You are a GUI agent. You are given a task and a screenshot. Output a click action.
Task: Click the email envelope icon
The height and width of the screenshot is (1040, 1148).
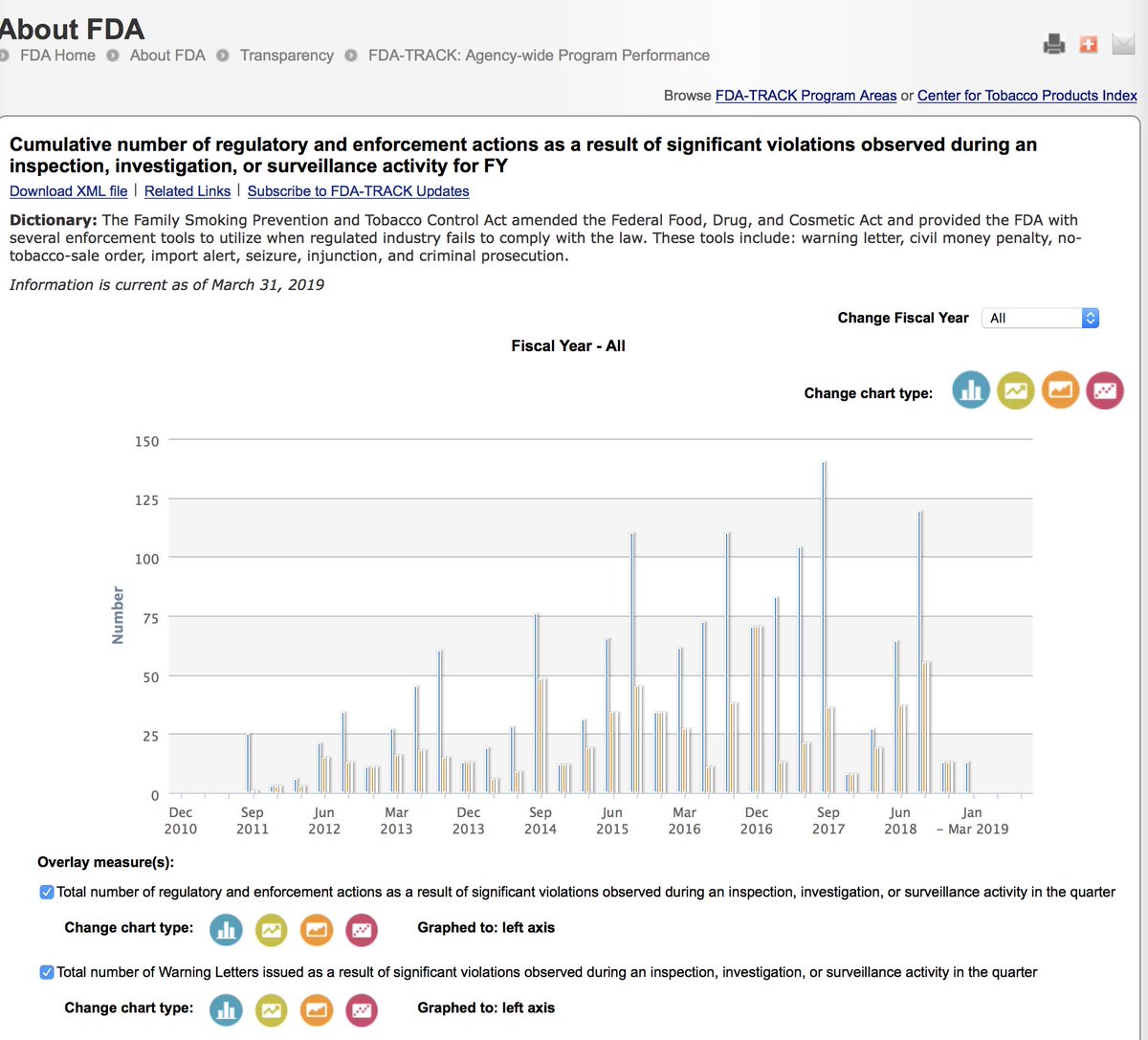[x=1123, y=44]
